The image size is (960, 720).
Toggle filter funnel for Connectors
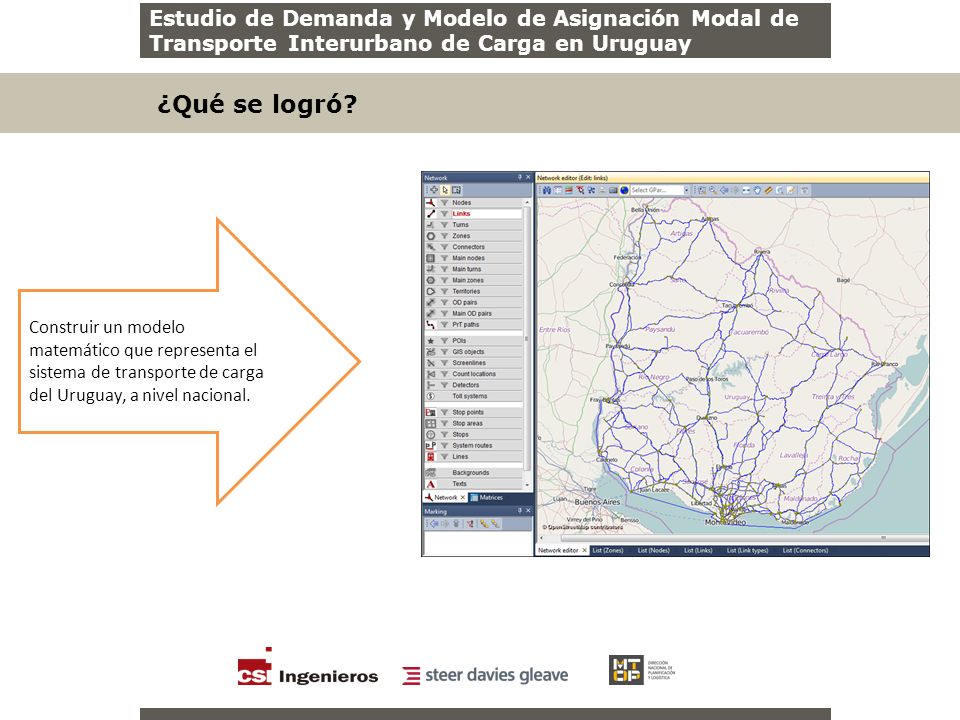click(444, 247)
